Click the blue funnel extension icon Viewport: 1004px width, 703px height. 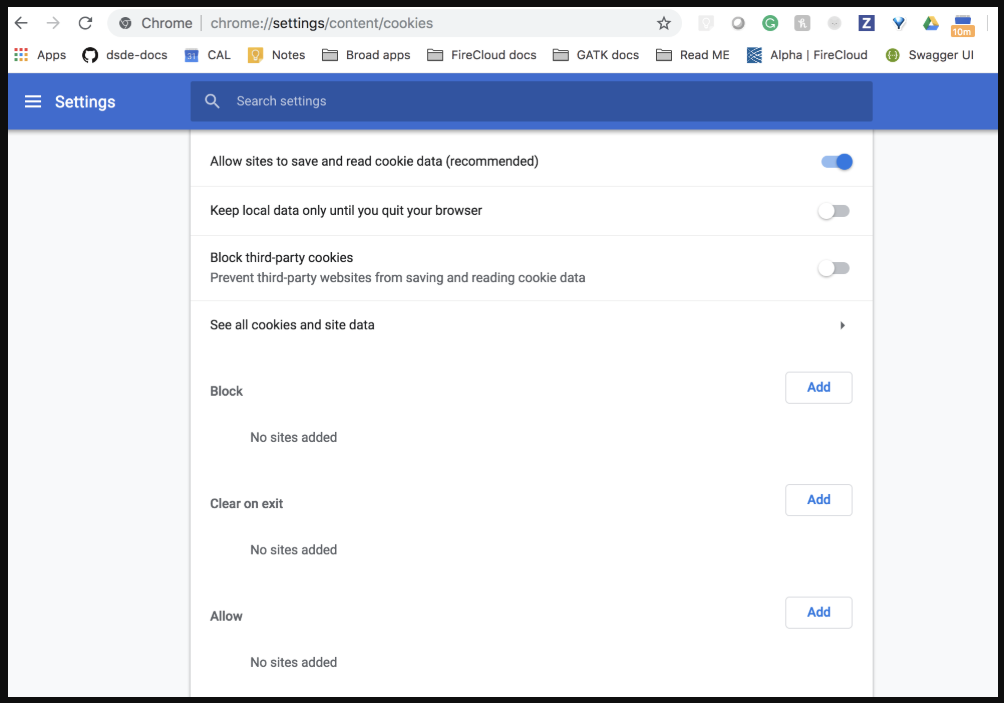[x=898, y=24]
